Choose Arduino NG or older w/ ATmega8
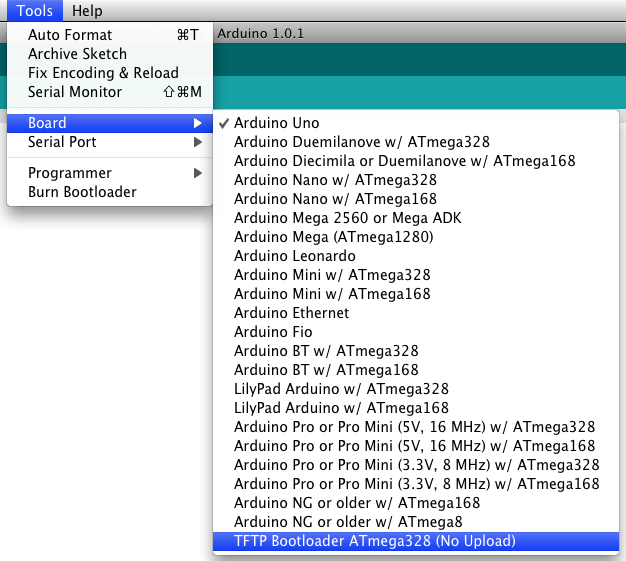The height and width of the screenshot is (561, 626). pos(416,522)
